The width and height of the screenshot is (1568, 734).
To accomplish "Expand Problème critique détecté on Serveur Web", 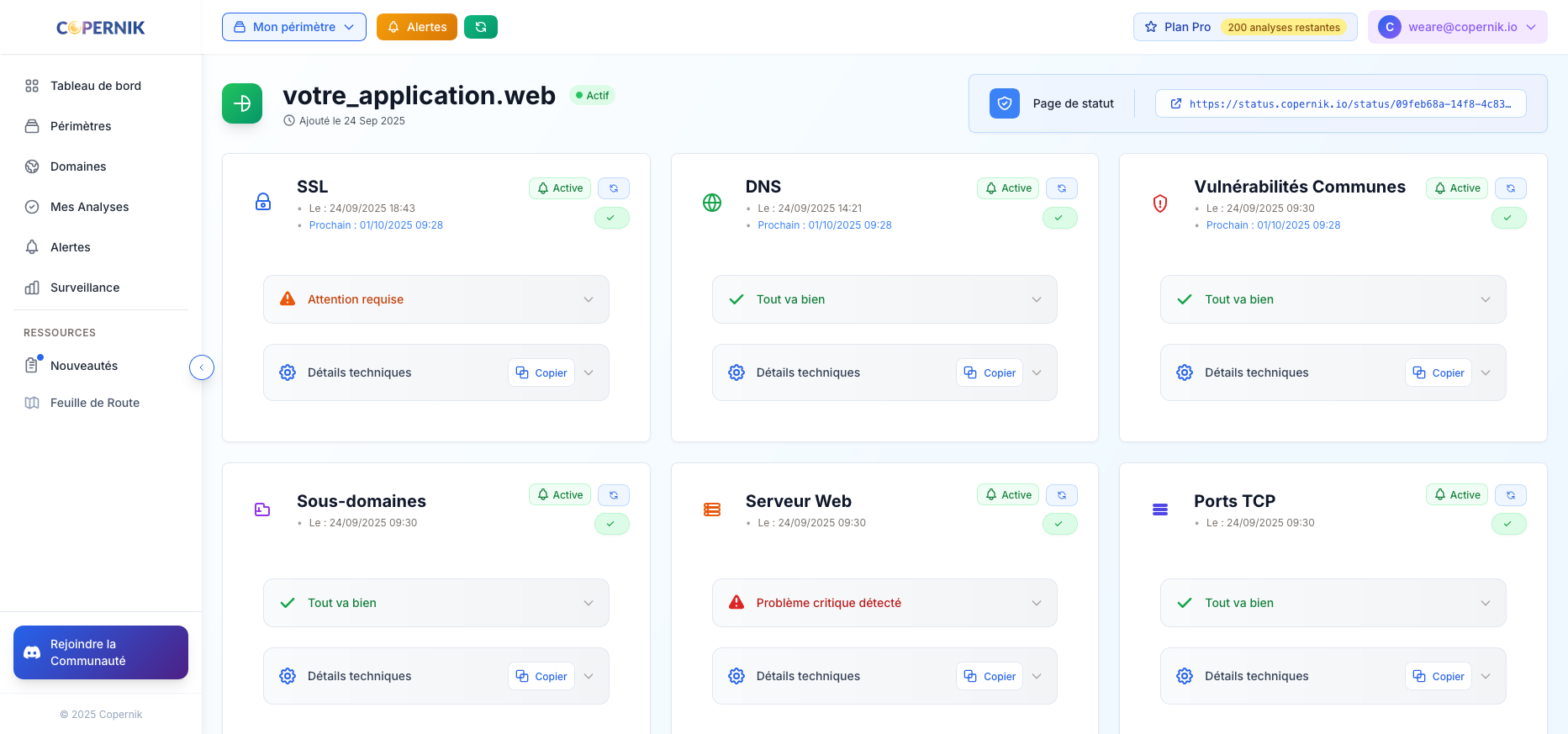I will click(884, 603).
